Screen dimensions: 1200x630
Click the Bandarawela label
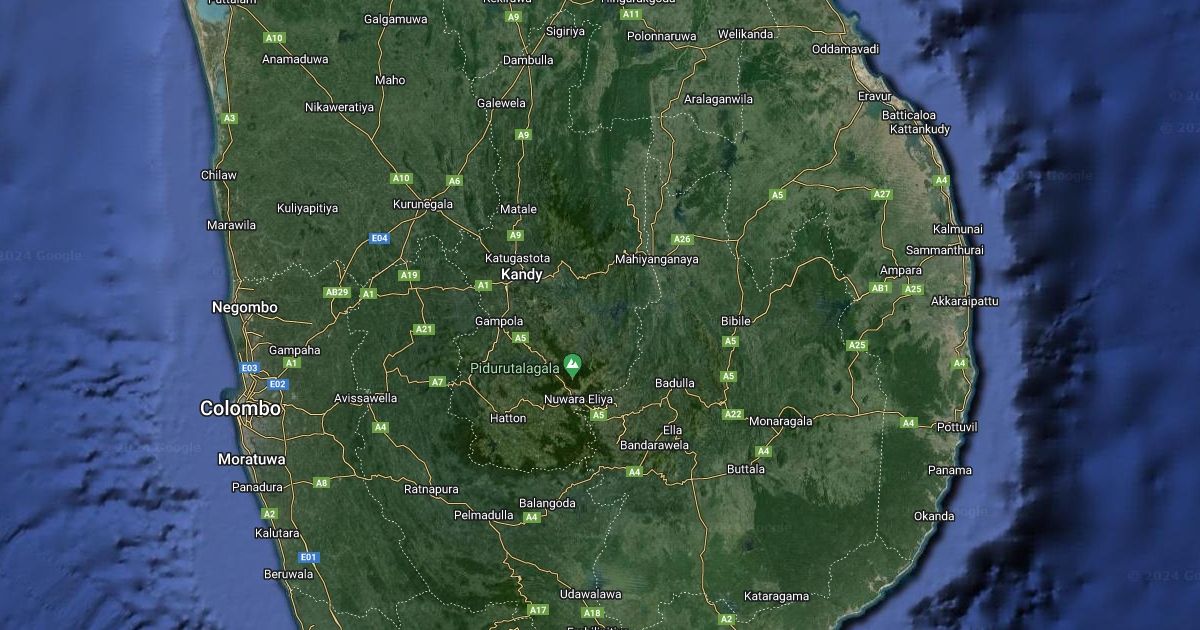(x=655, y=445)
